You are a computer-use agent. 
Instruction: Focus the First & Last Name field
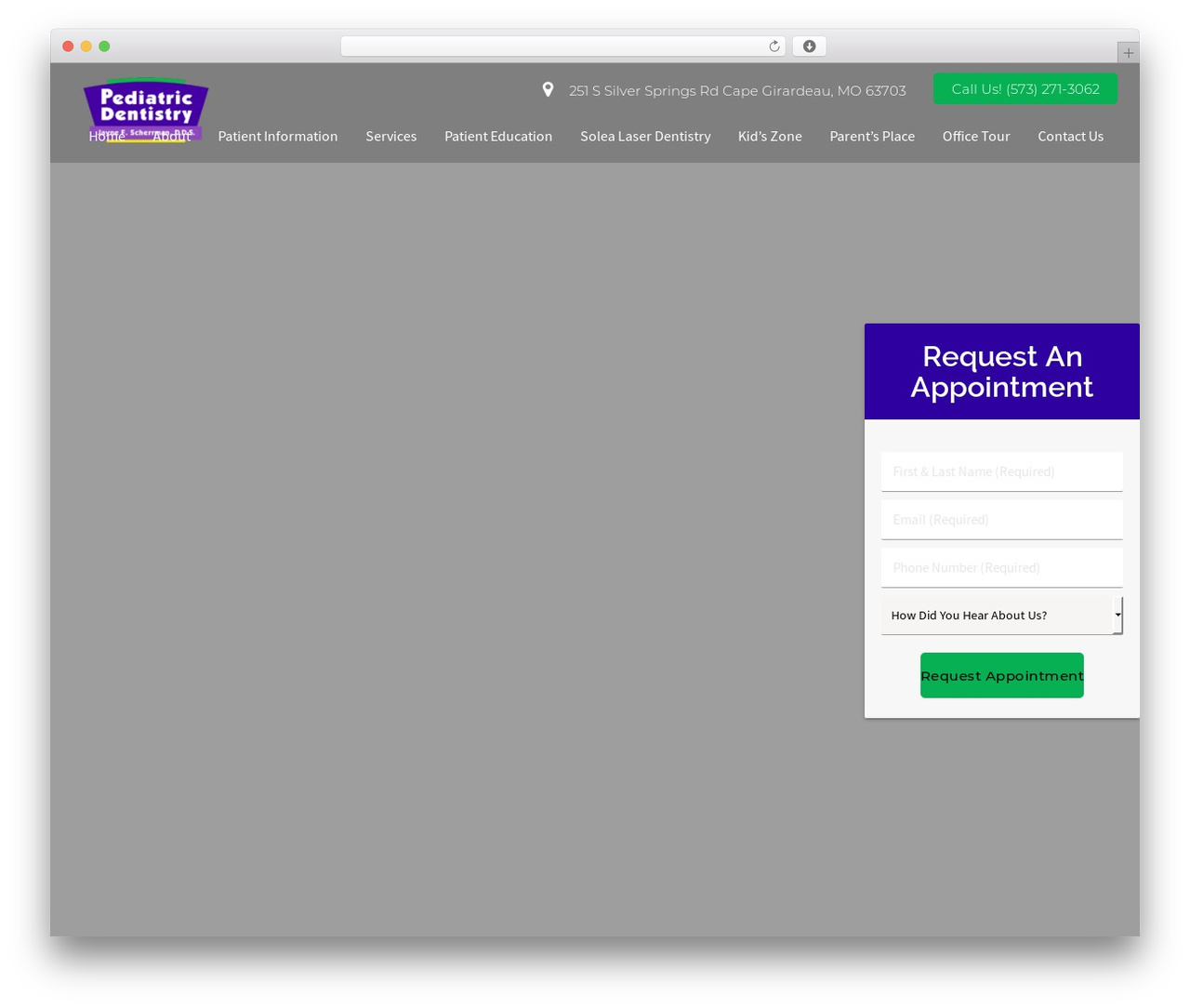coord(1002,471)
